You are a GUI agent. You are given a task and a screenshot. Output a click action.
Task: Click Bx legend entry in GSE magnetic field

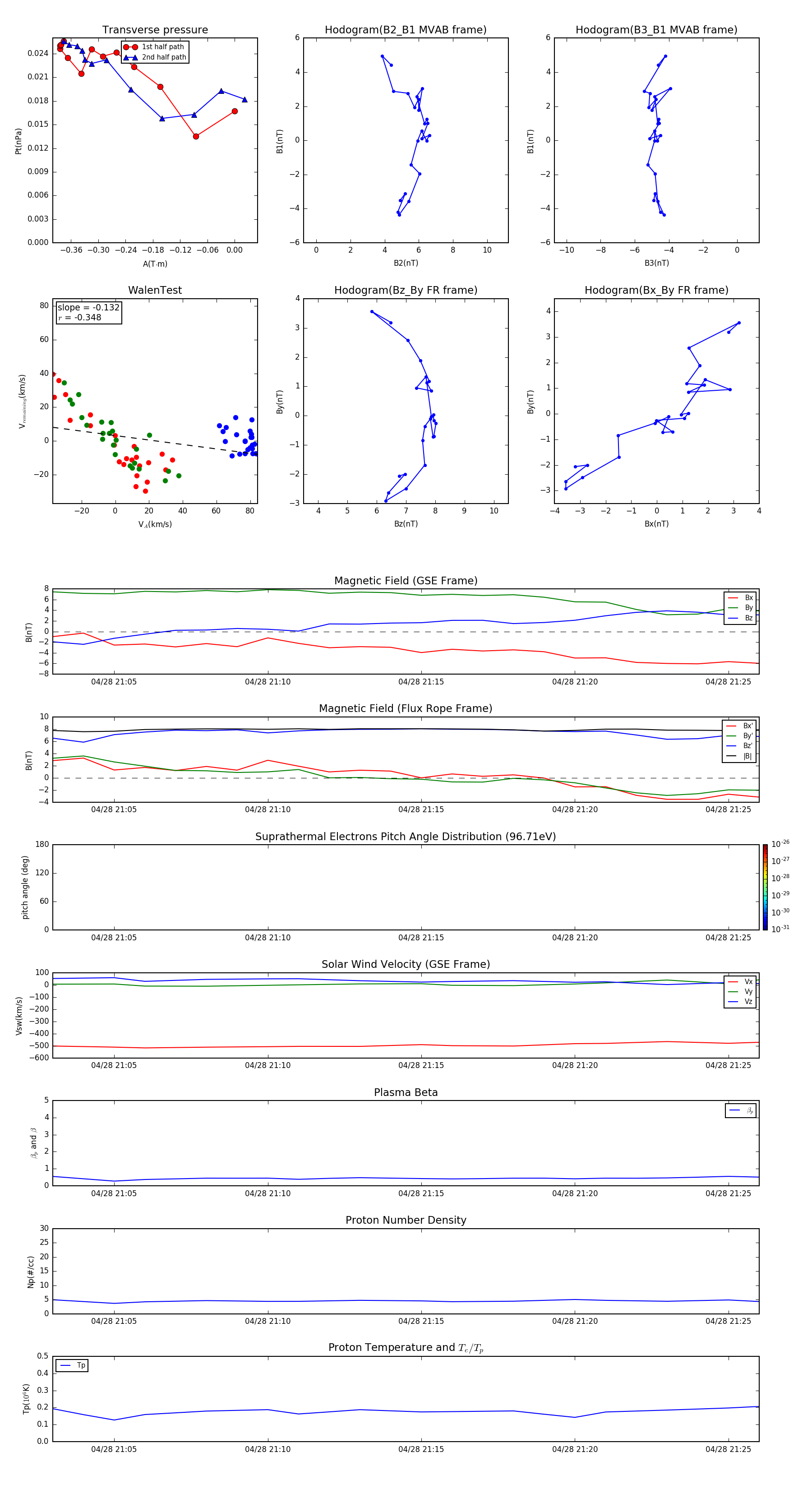(740, 598)
